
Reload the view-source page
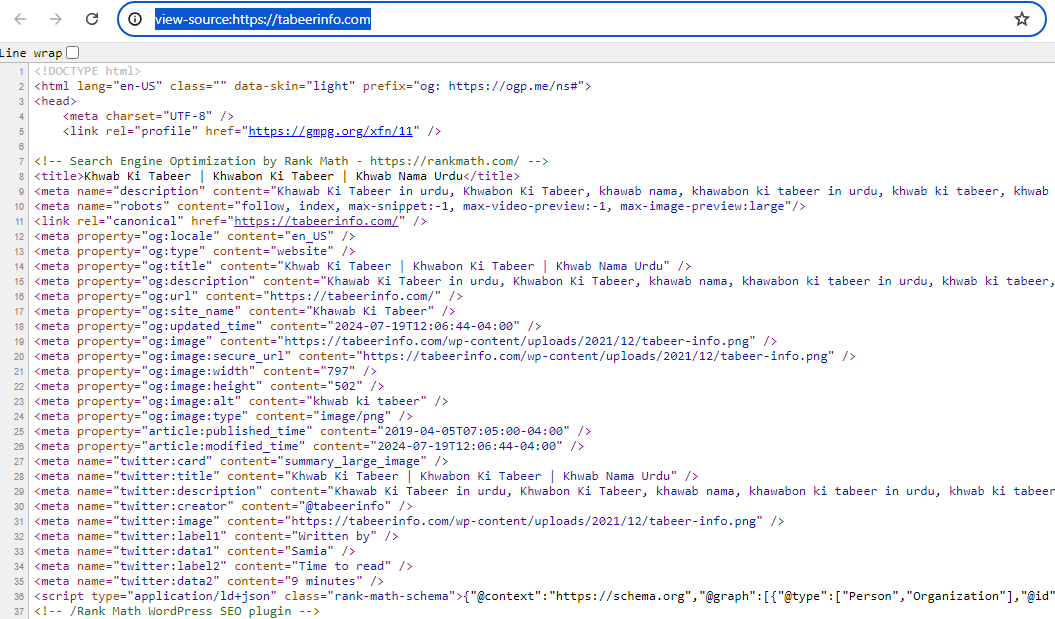(92, 19)
